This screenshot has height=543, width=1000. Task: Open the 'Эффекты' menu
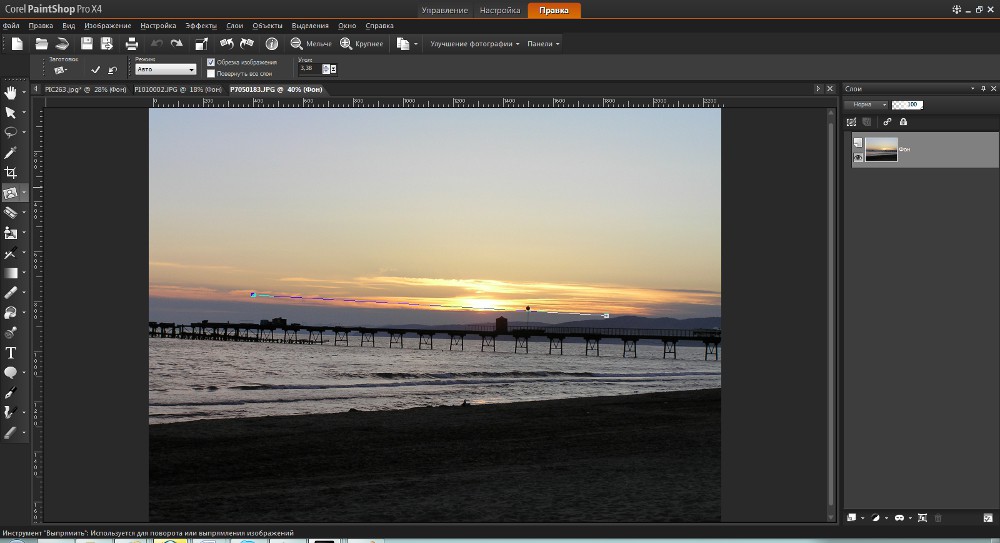click(200, 24)
